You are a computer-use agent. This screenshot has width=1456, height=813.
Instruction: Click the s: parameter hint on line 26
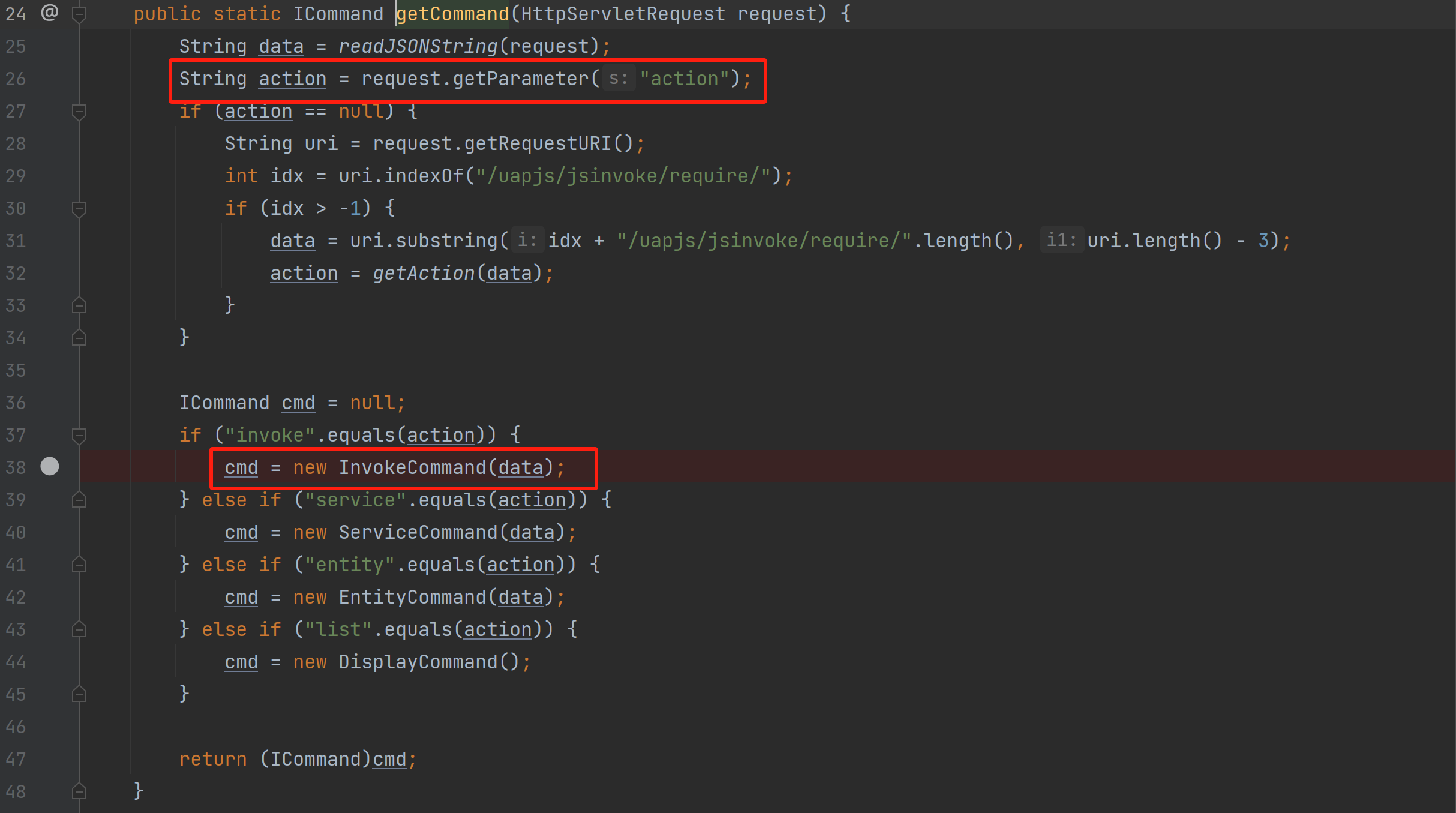pos(618,79)
